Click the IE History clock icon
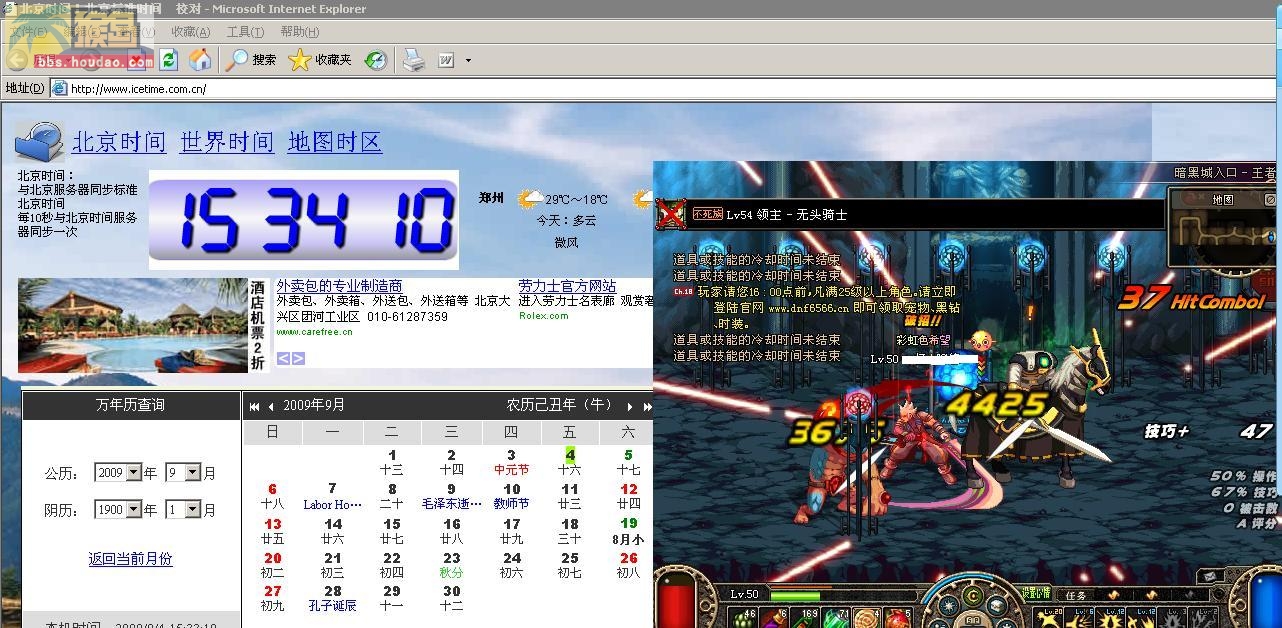This screenshot has height=628, width=1282. click(375, 60)
